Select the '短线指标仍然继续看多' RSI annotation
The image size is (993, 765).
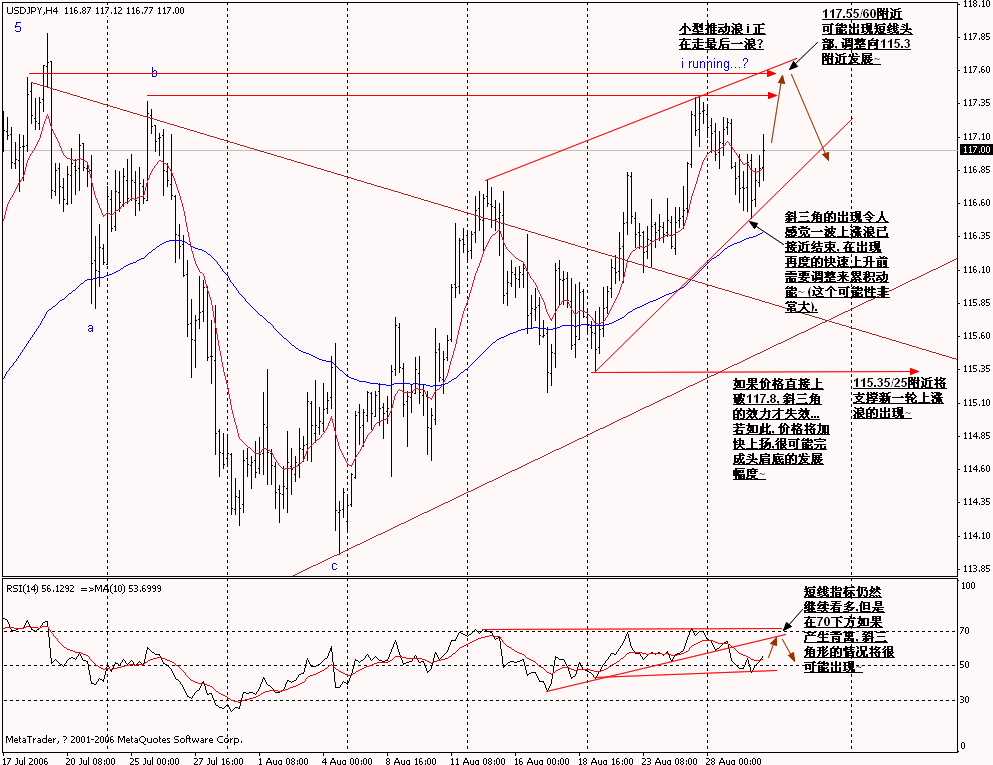point(849,629)
